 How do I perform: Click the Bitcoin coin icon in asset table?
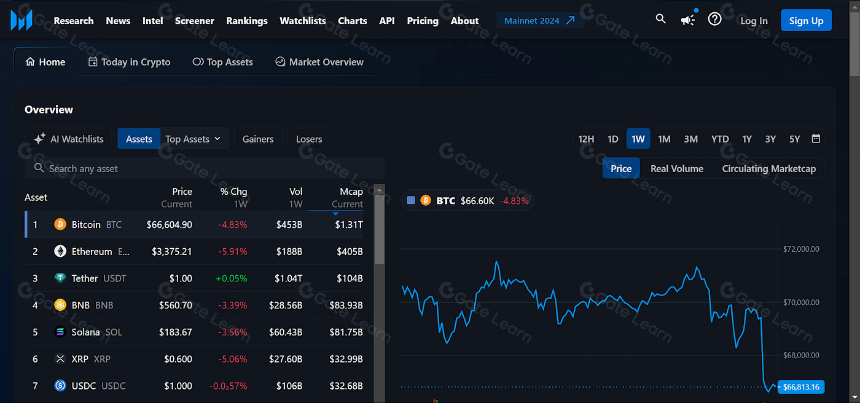click(x=60, y=224)
